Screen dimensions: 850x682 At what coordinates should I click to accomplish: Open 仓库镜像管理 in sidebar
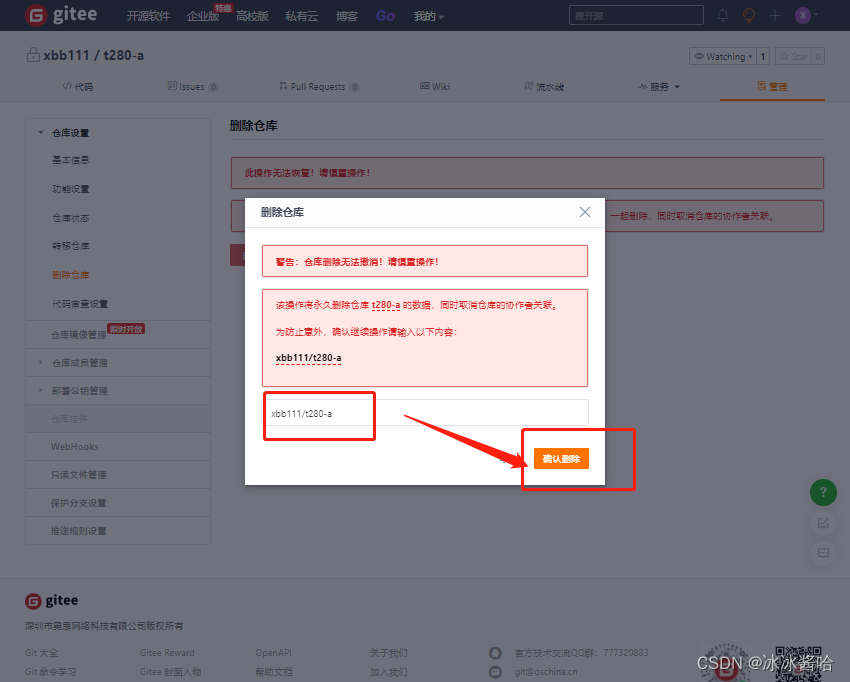coord(79,334)
